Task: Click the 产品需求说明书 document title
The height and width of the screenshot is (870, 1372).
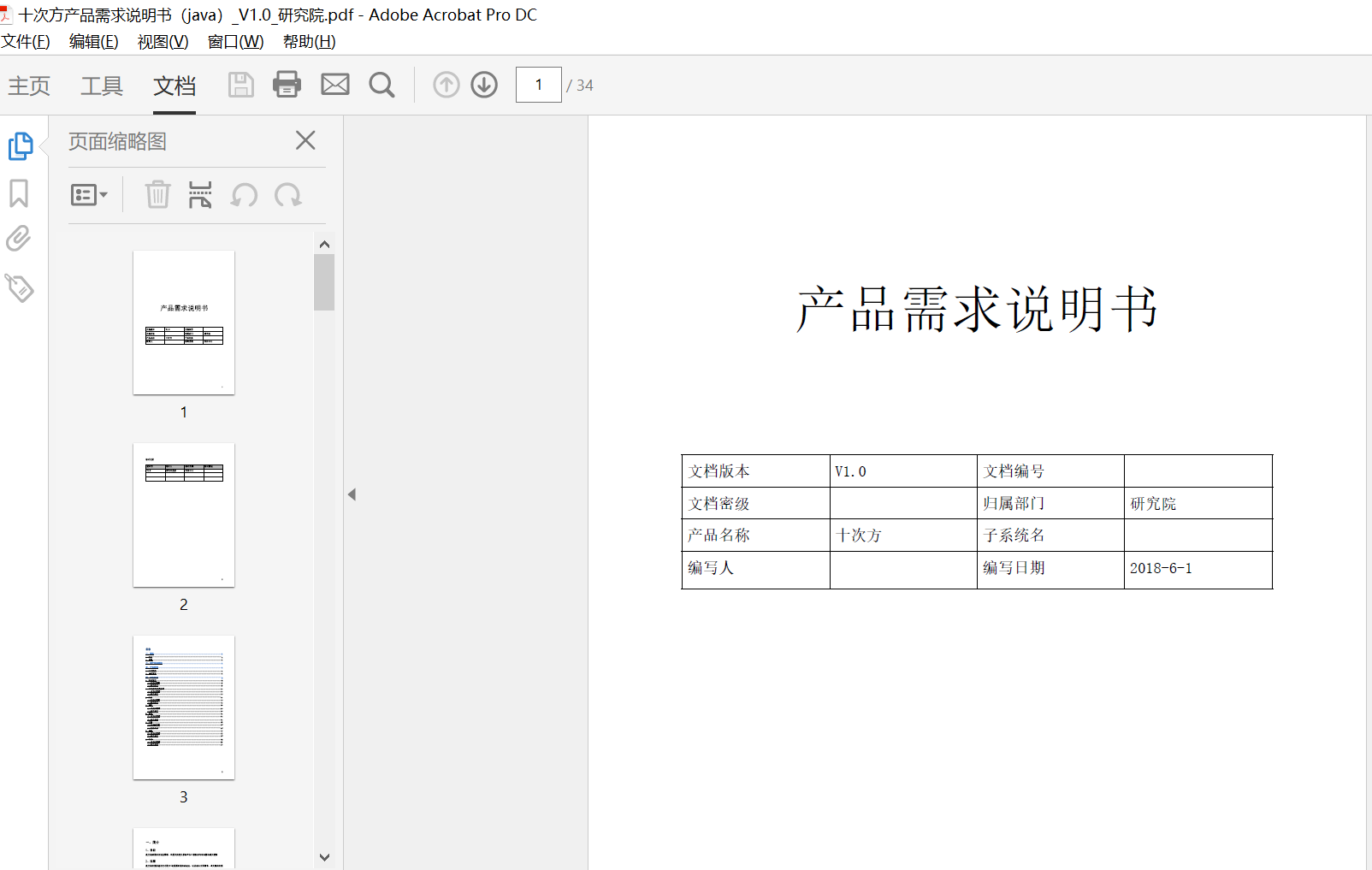Action: pyautogui.click(x=977, y=309)
